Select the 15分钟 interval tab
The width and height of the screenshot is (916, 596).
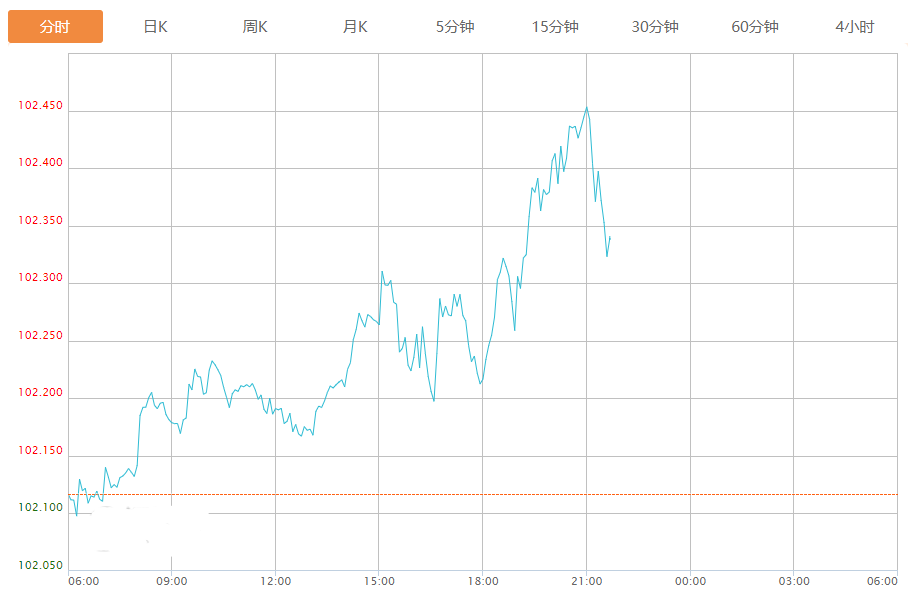pos(555,27)
